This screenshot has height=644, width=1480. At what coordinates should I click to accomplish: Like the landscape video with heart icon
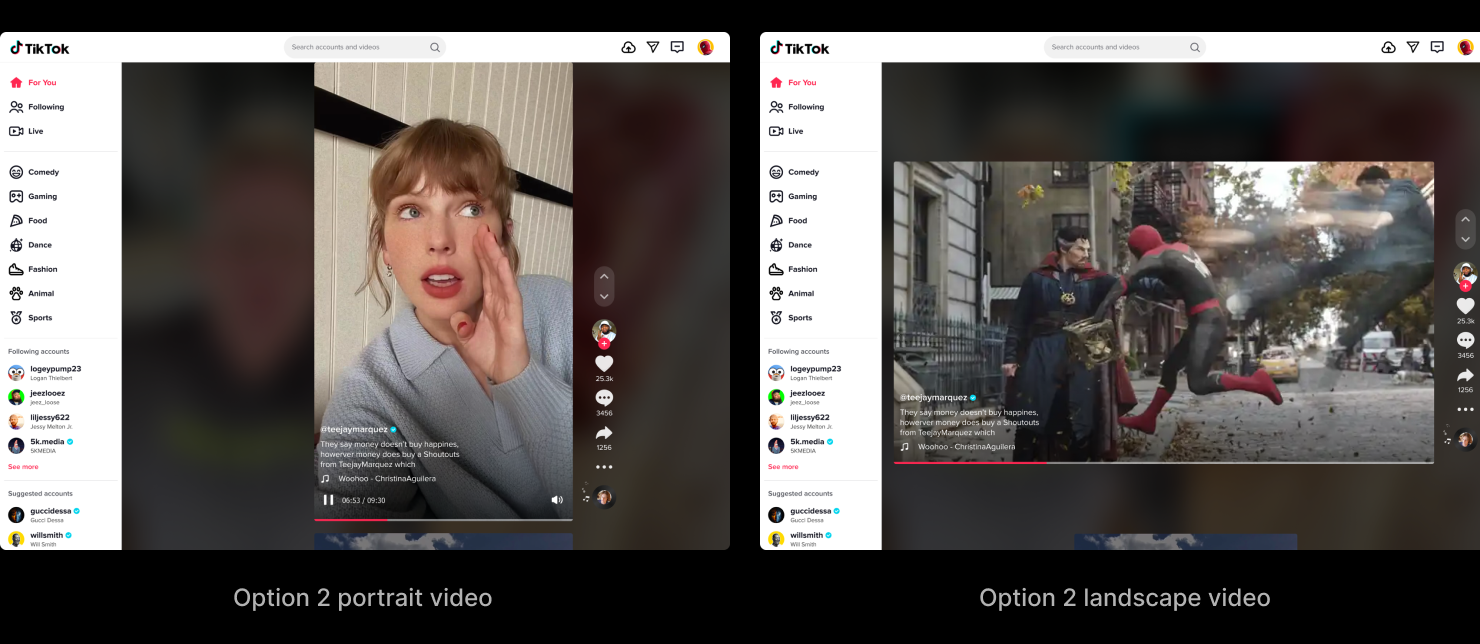tap(1465, 306)
